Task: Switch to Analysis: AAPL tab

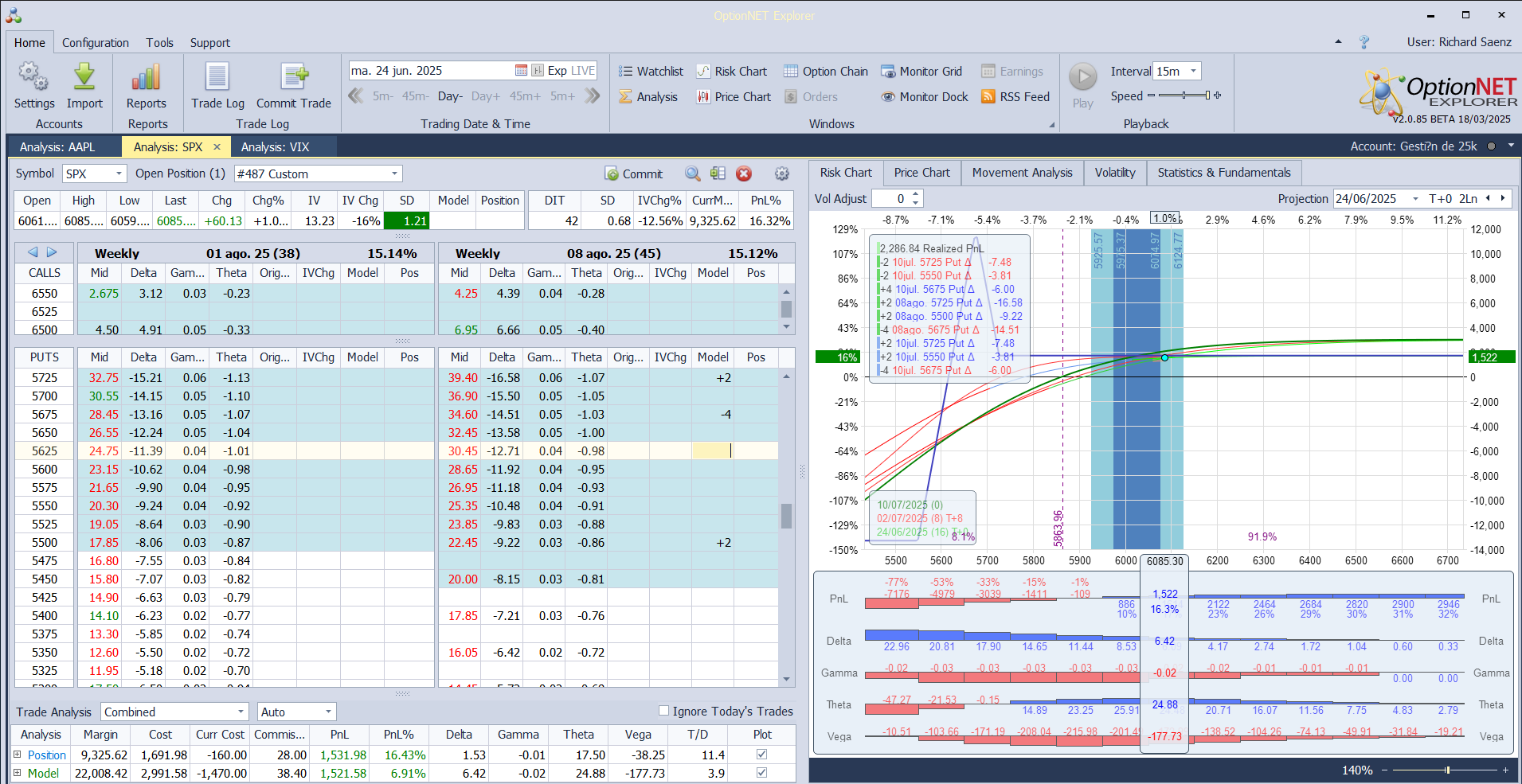Action: (x=57, y=147)
